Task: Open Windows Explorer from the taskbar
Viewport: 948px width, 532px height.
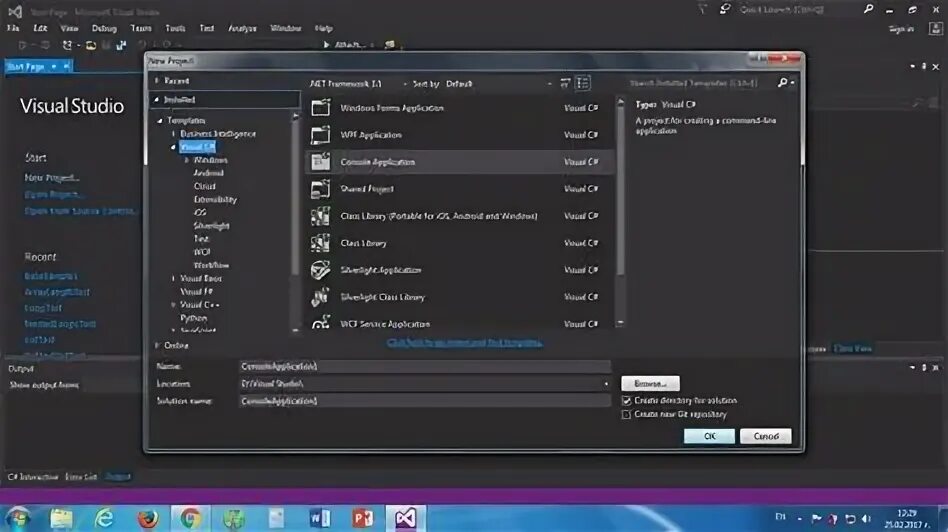Action: 61,518
